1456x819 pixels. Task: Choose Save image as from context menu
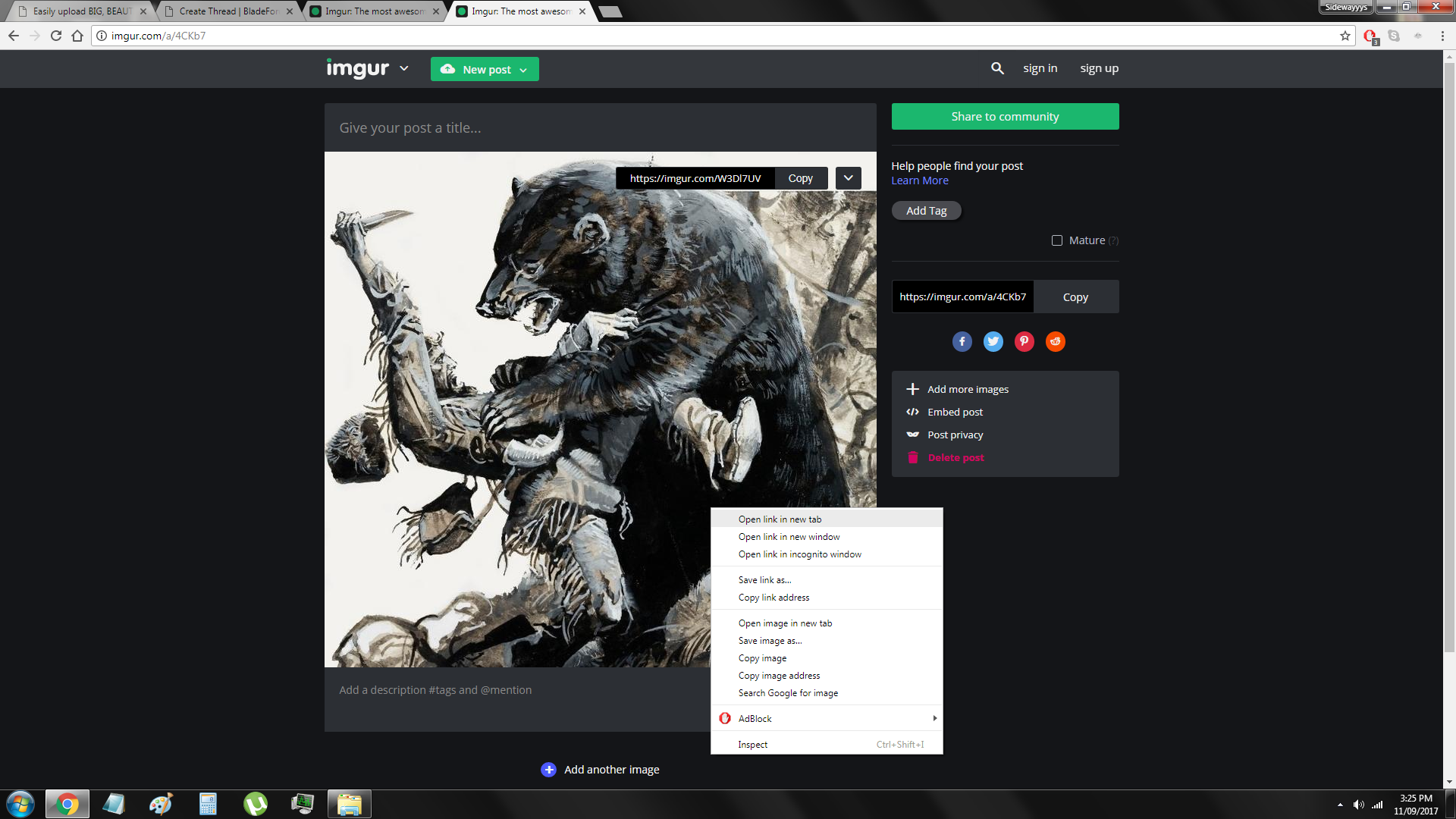770,641
